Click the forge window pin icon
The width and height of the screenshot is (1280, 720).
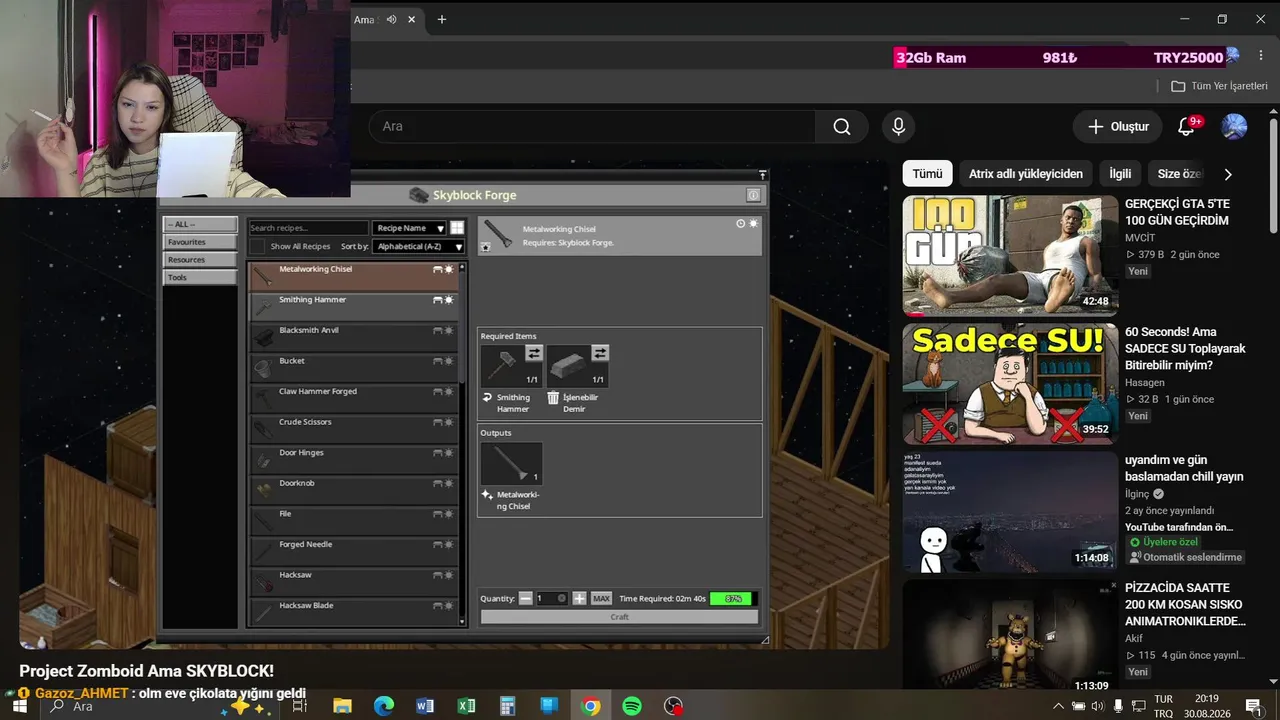pyautogui.click(x=763, y=174)
